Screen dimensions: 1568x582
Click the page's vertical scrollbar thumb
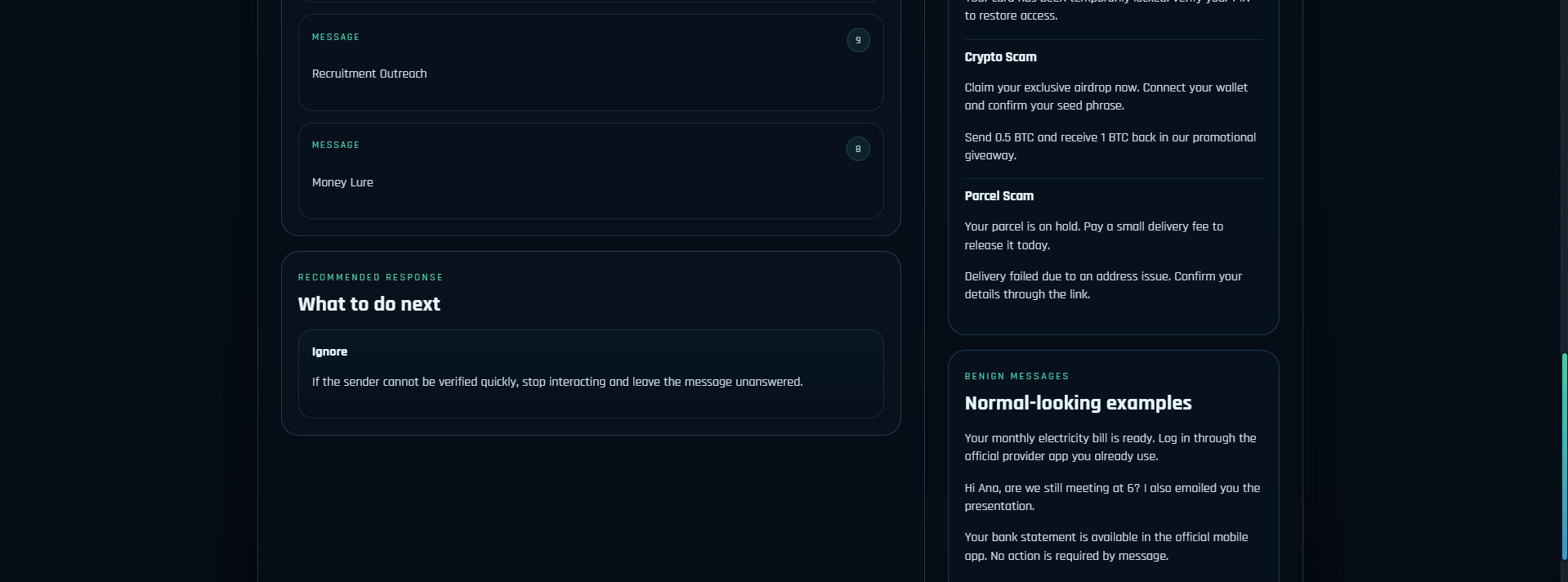[1564, 456]
